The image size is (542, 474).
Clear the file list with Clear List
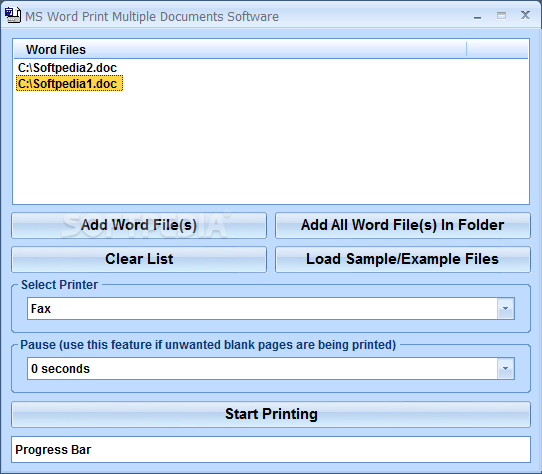coord(139,259)
